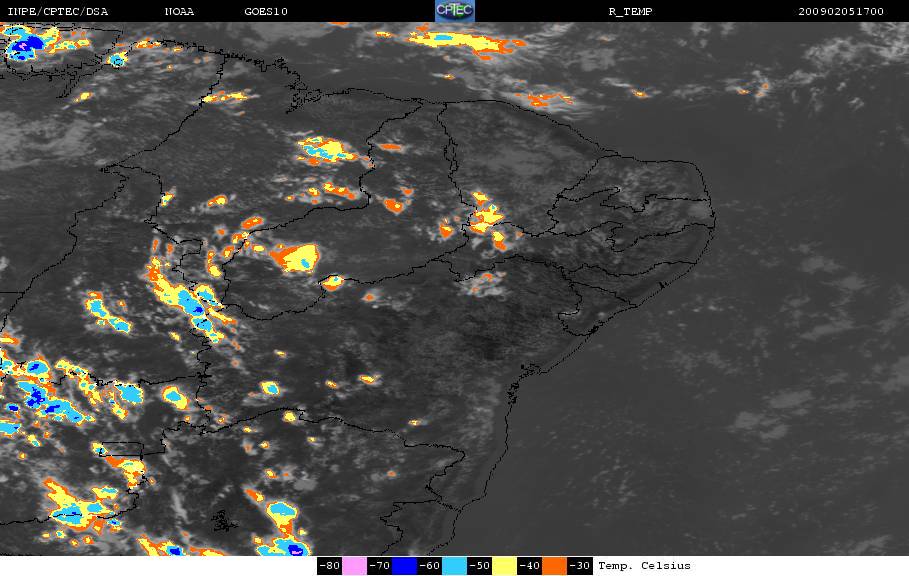
Task: Click the R_TEMP product label
Action: click(x=630, y=12)
